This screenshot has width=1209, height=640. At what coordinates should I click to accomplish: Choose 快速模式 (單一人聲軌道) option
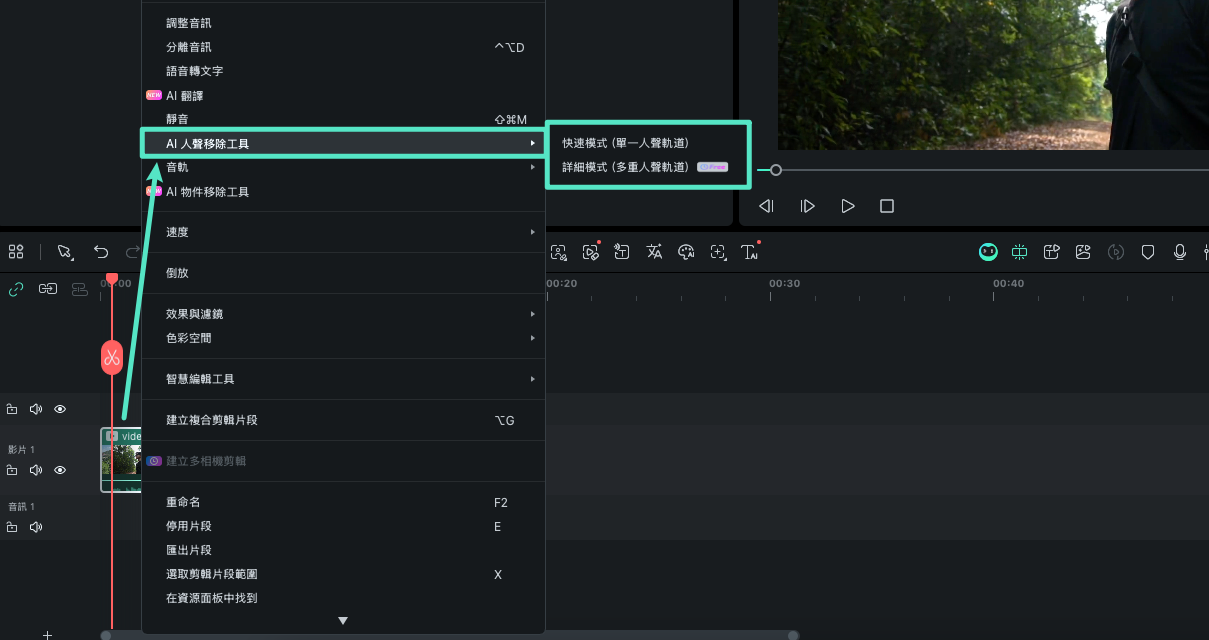click(625, 143)
